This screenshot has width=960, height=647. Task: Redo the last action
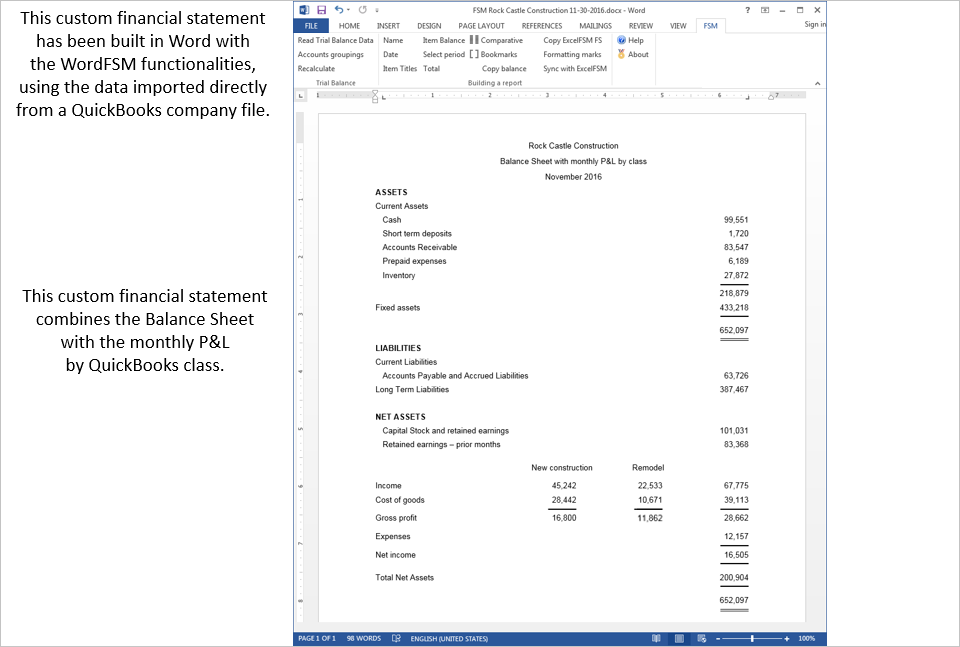(362, 10)
